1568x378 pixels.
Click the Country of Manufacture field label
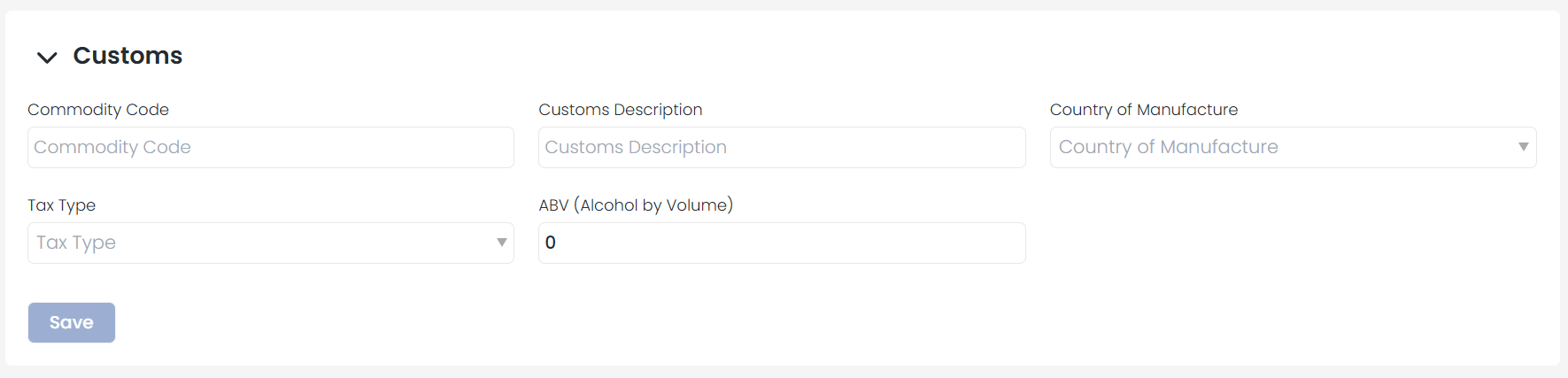pos(1143,110)
